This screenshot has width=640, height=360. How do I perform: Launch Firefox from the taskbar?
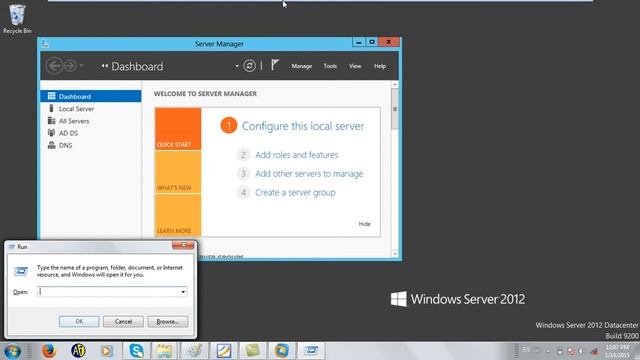(49, 351)
